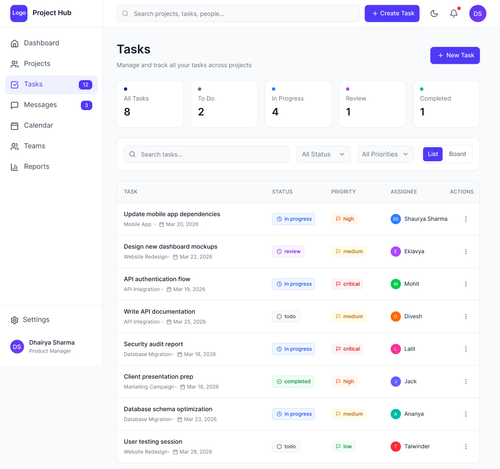
Task: Open three-dot actions for Database schema optimization
Action: pyautogui.click(x=466, y=414)
